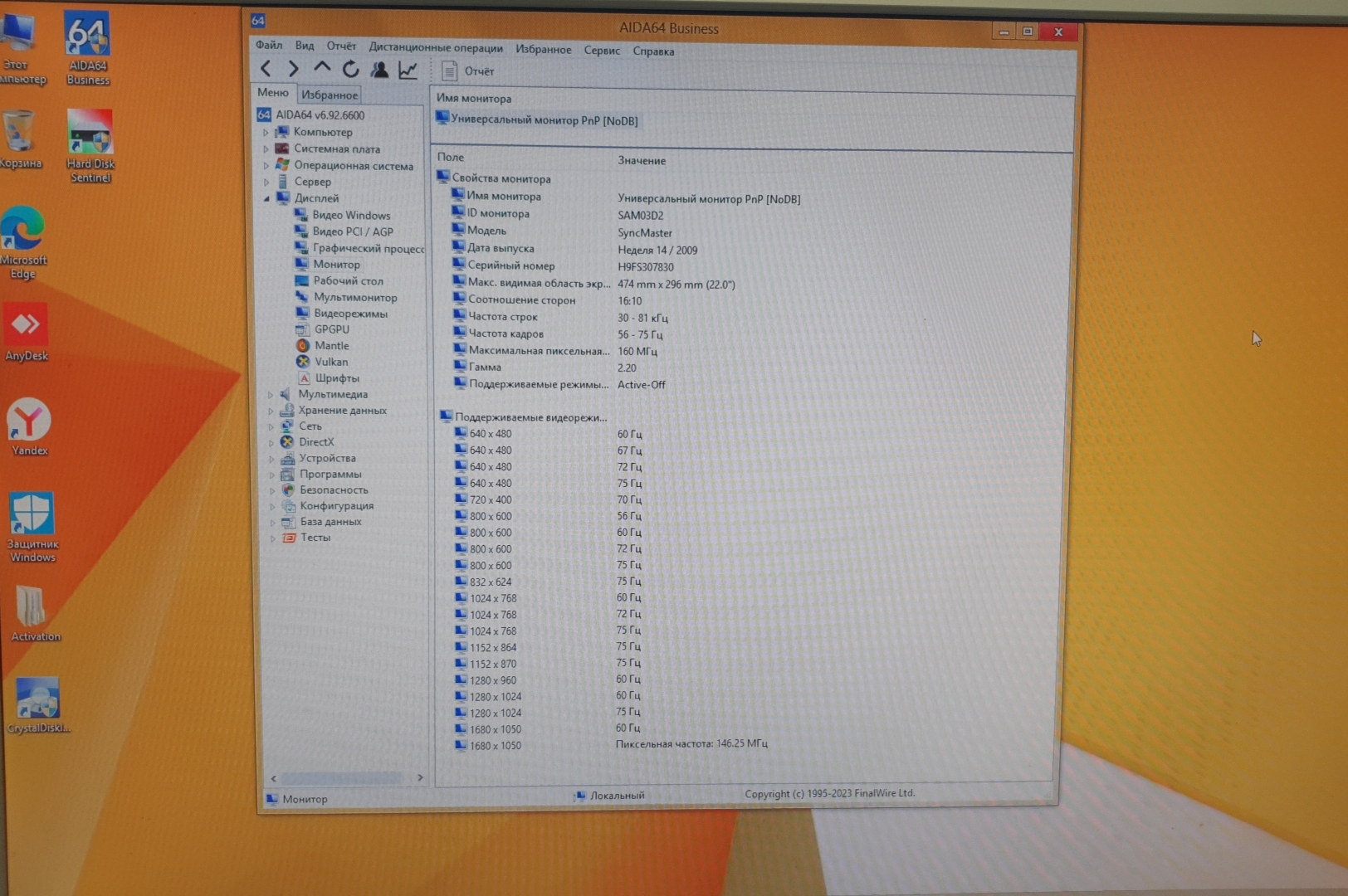Open AIDA64 Business desktop shortcut

88,49
